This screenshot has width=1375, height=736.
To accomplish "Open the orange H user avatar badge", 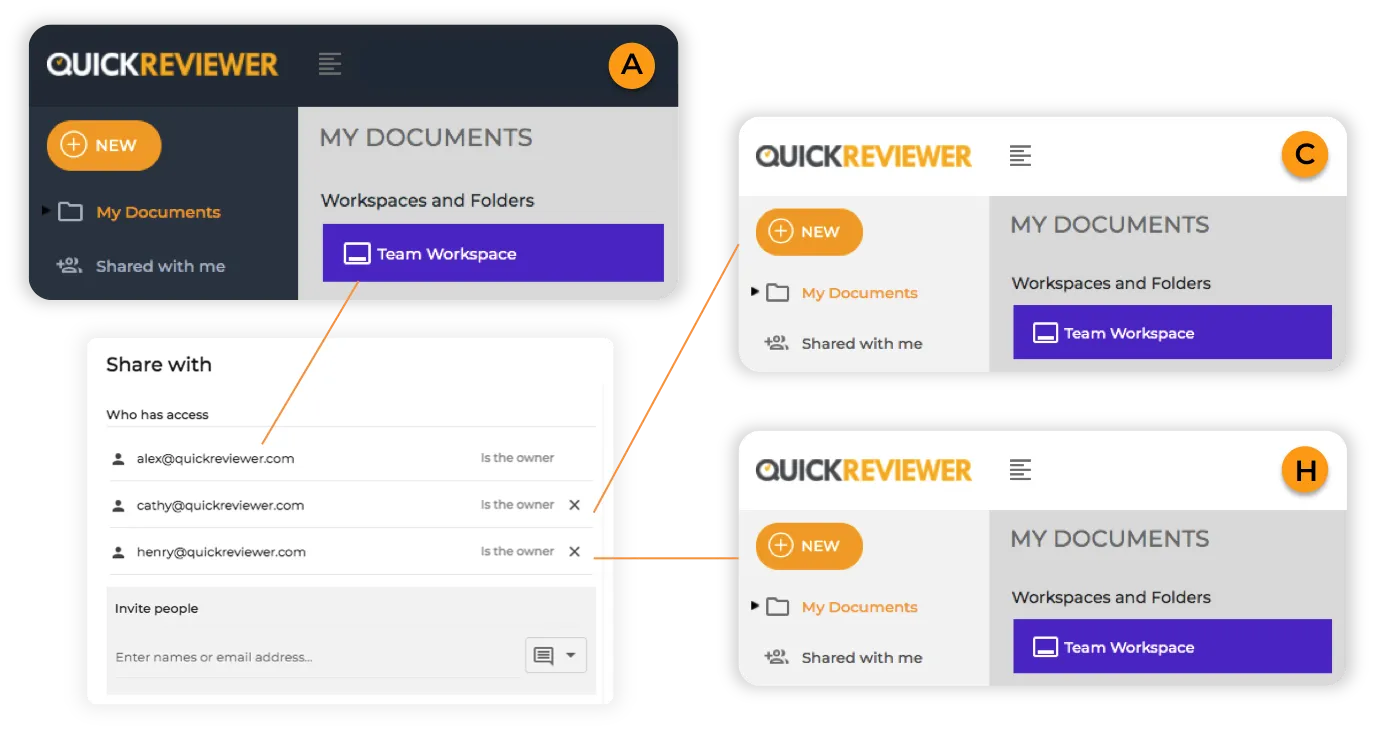I will tap(1304, 470).
